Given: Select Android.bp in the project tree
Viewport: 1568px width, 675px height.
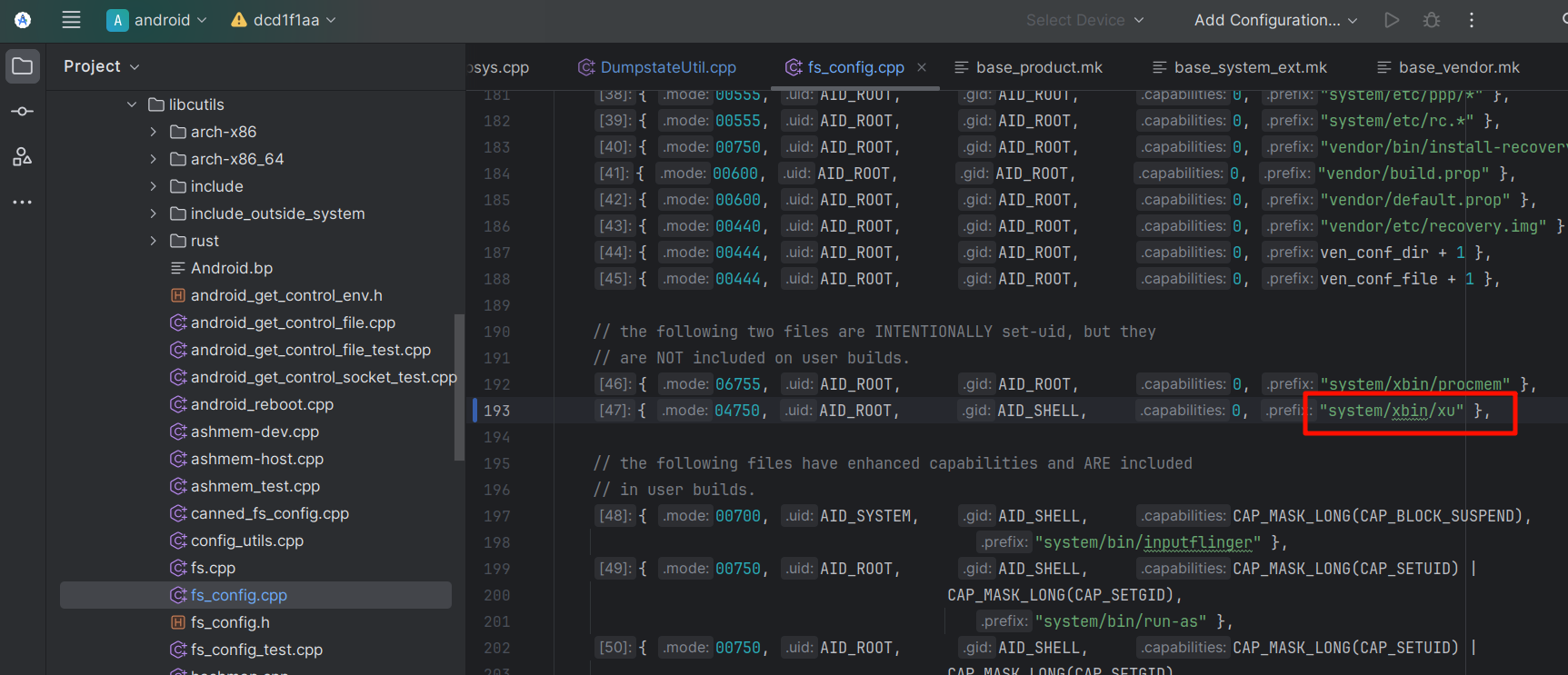Looking at the screenshot, I should [231, 268].
